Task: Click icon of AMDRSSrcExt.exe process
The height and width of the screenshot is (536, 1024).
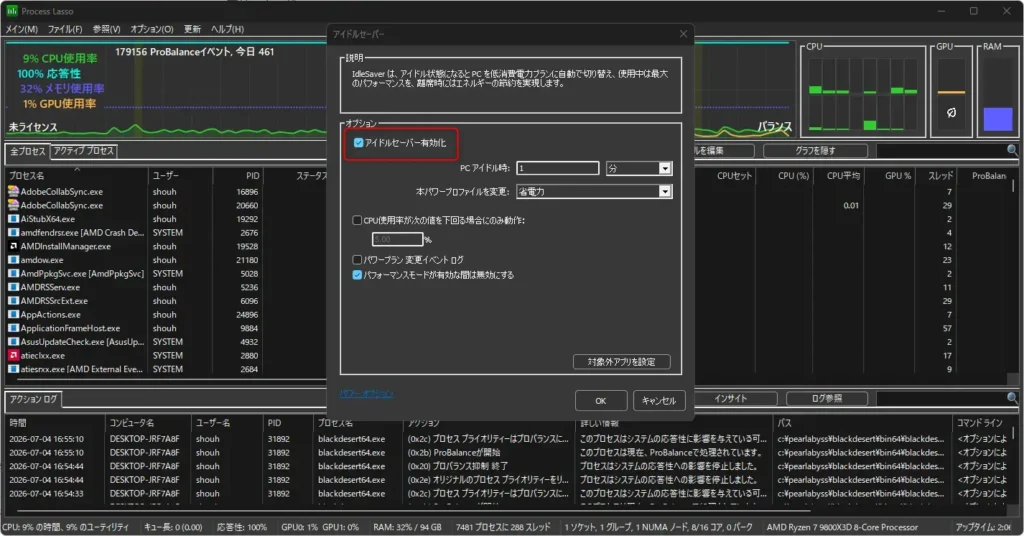Action: (13, 300)
